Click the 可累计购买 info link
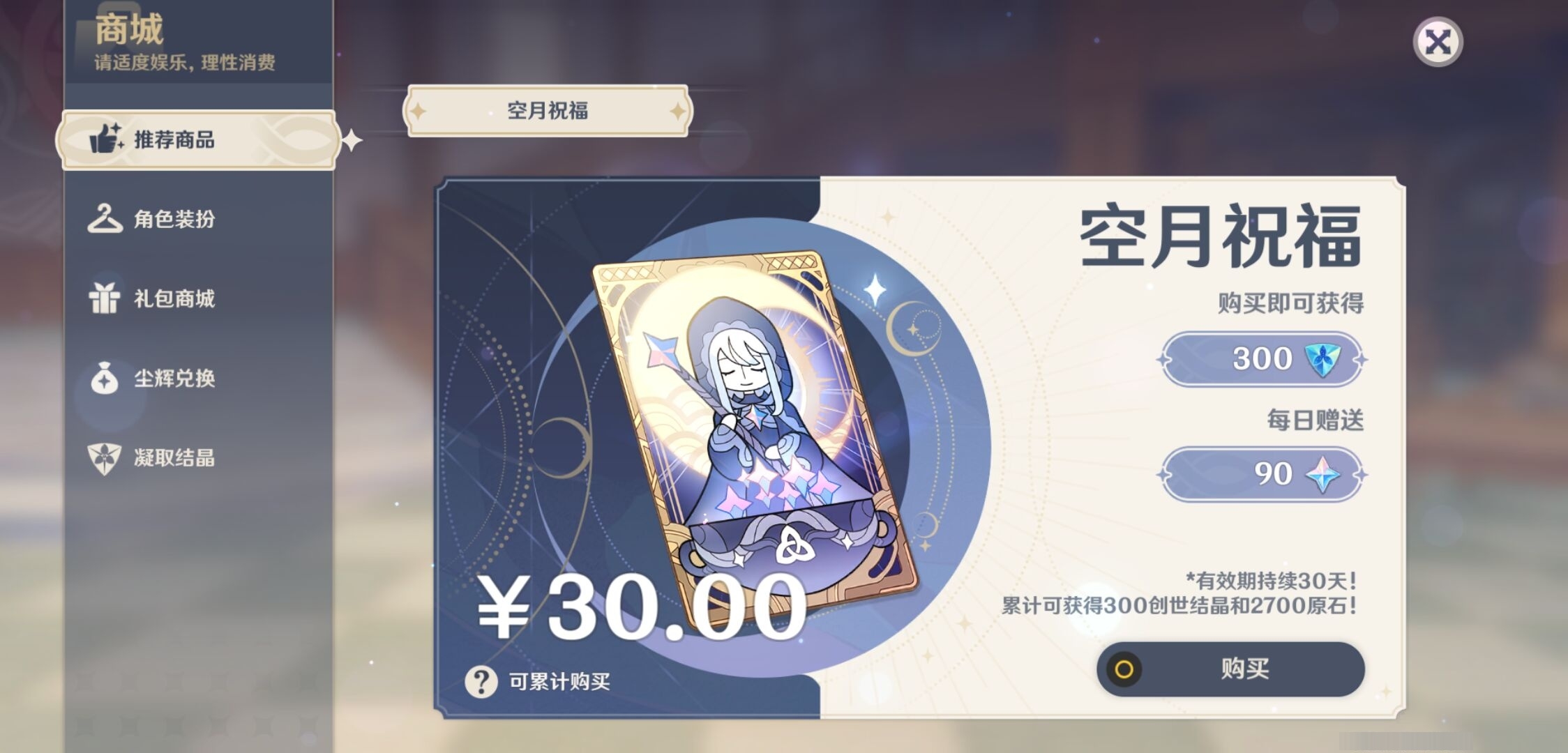This screenshot has width=1568, height=753. pos(559,681)
